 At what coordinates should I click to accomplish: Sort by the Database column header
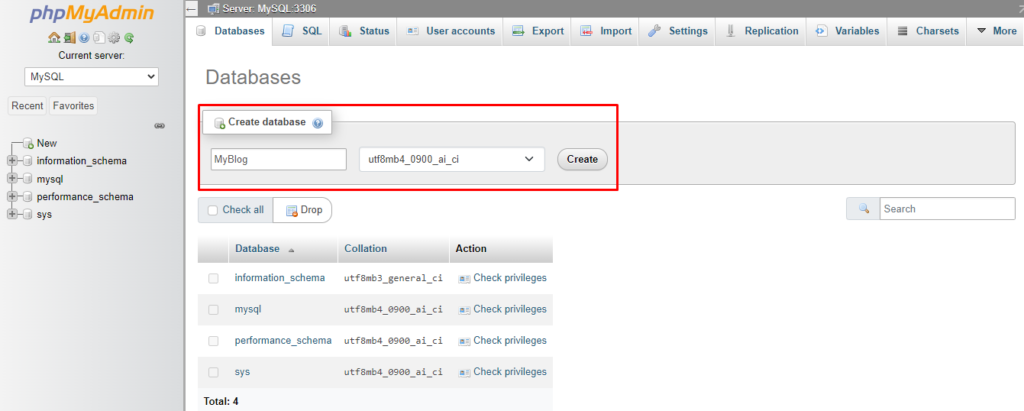(257, 249)
